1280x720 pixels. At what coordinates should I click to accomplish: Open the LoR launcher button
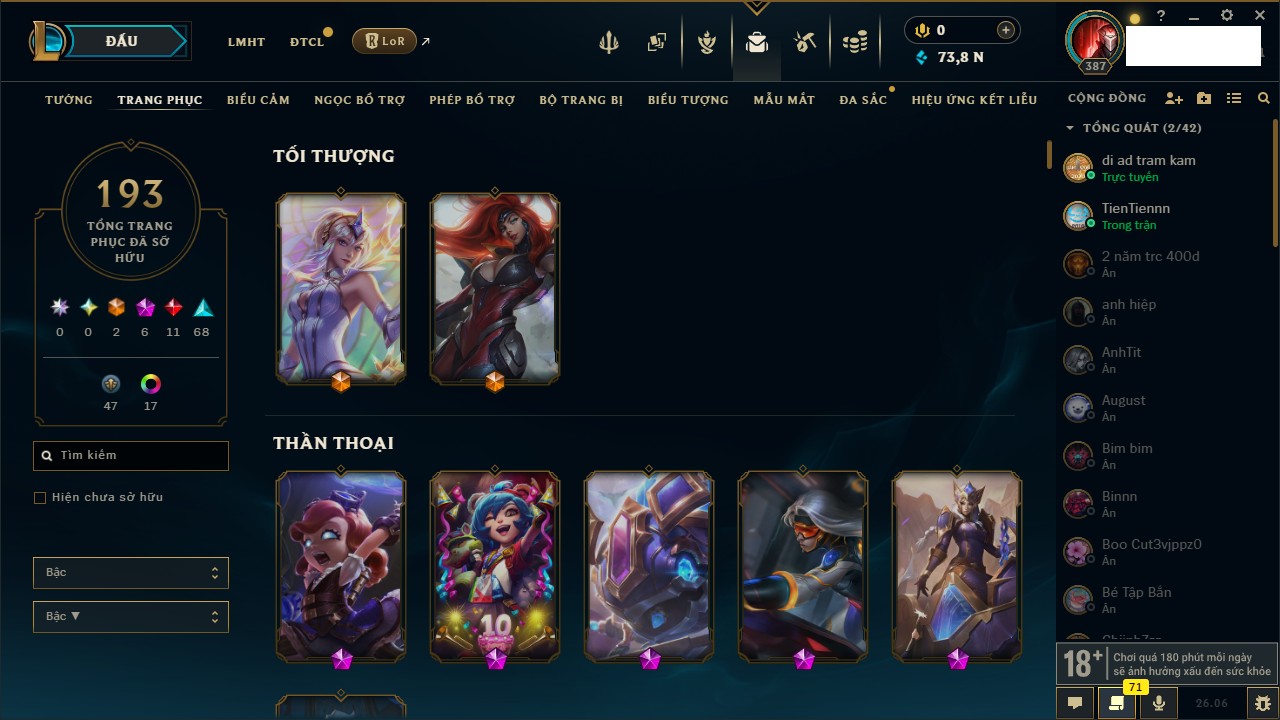click(384, 41)
